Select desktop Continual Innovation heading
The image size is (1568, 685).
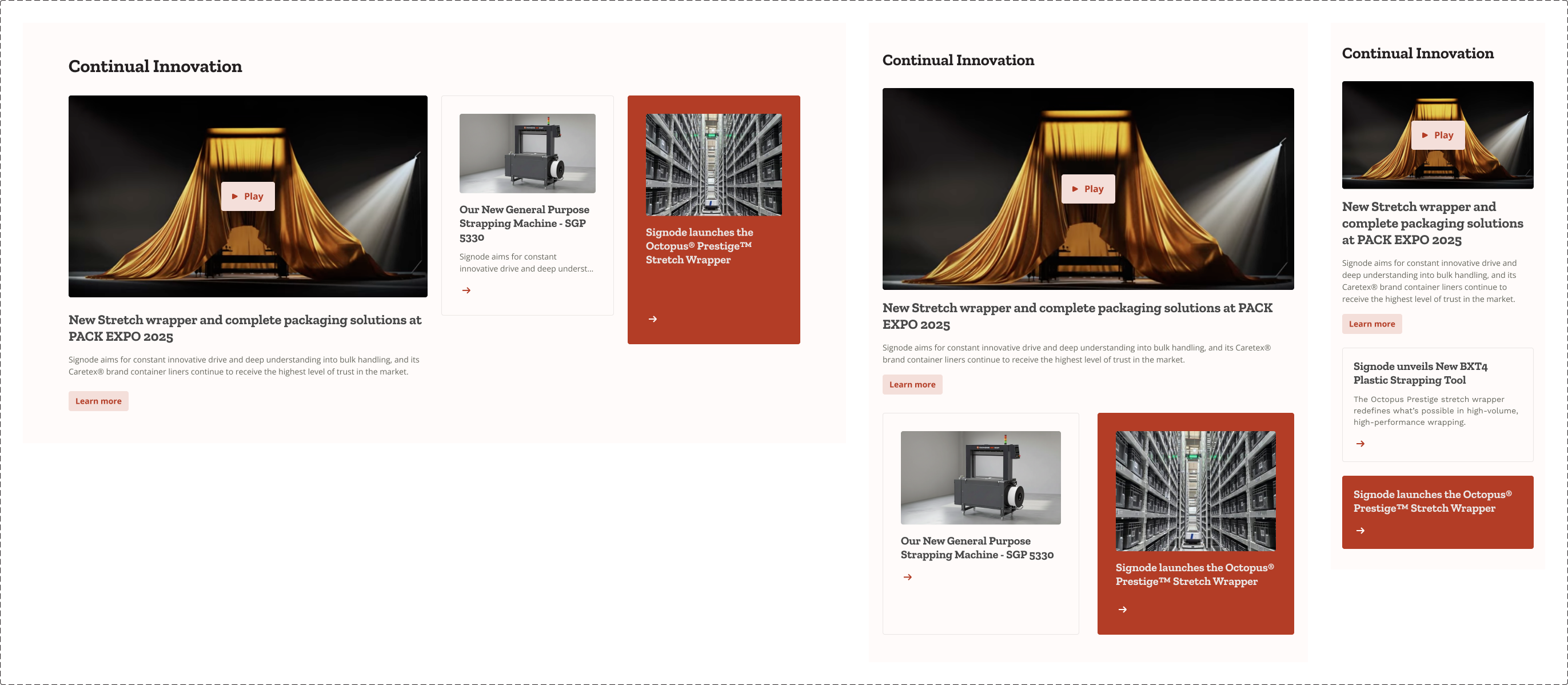(x=154, y=66)
